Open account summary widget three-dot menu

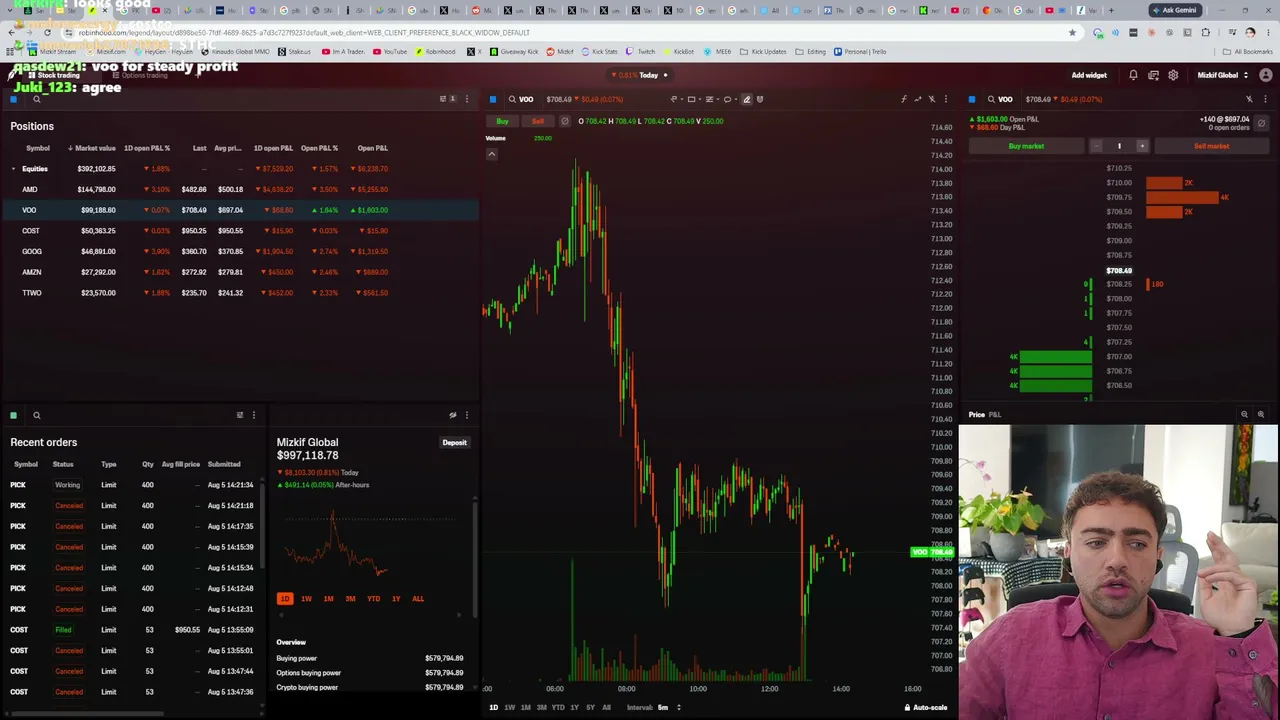(x=466, y=415)
